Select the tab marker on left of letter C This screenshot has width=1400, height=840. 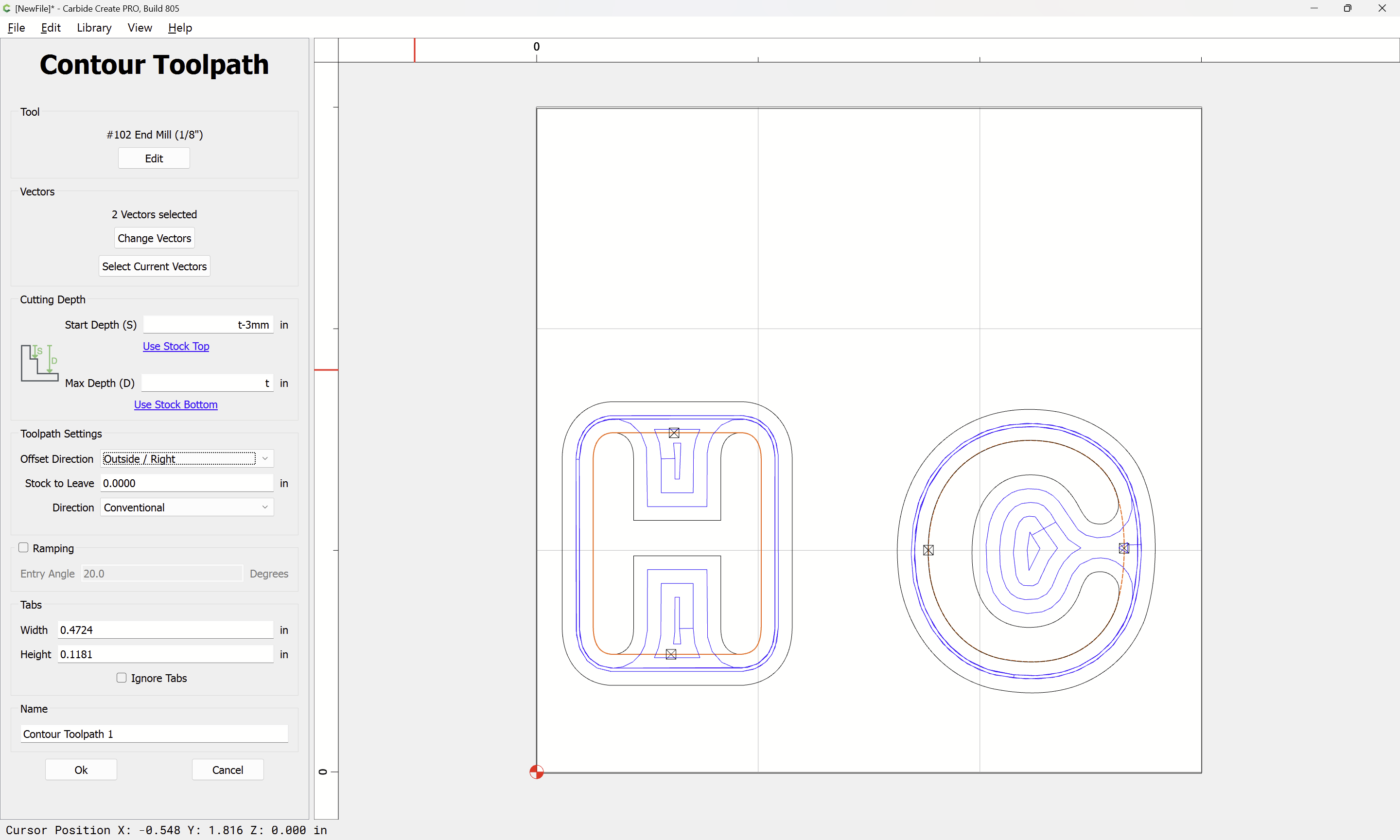pos(928,550)
